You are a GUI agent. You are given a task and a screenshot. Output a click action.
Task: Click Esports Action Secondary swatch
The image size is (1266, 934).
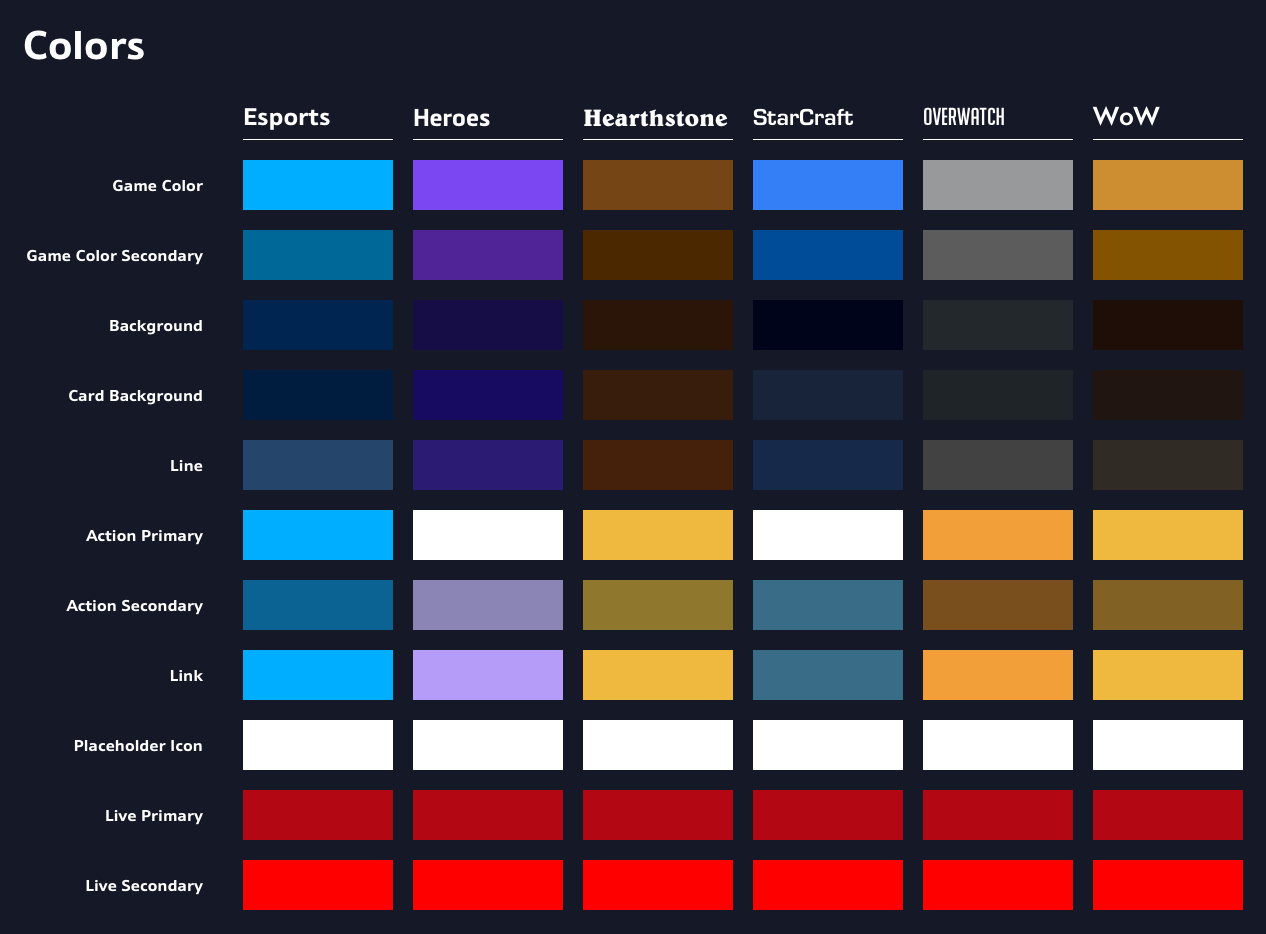(318, 605)
